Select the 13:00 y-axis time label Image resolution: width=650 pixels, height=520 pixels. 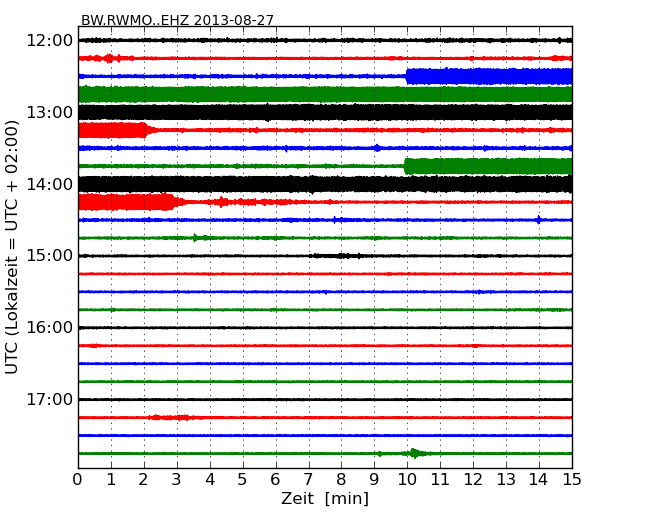coord(50,112)
